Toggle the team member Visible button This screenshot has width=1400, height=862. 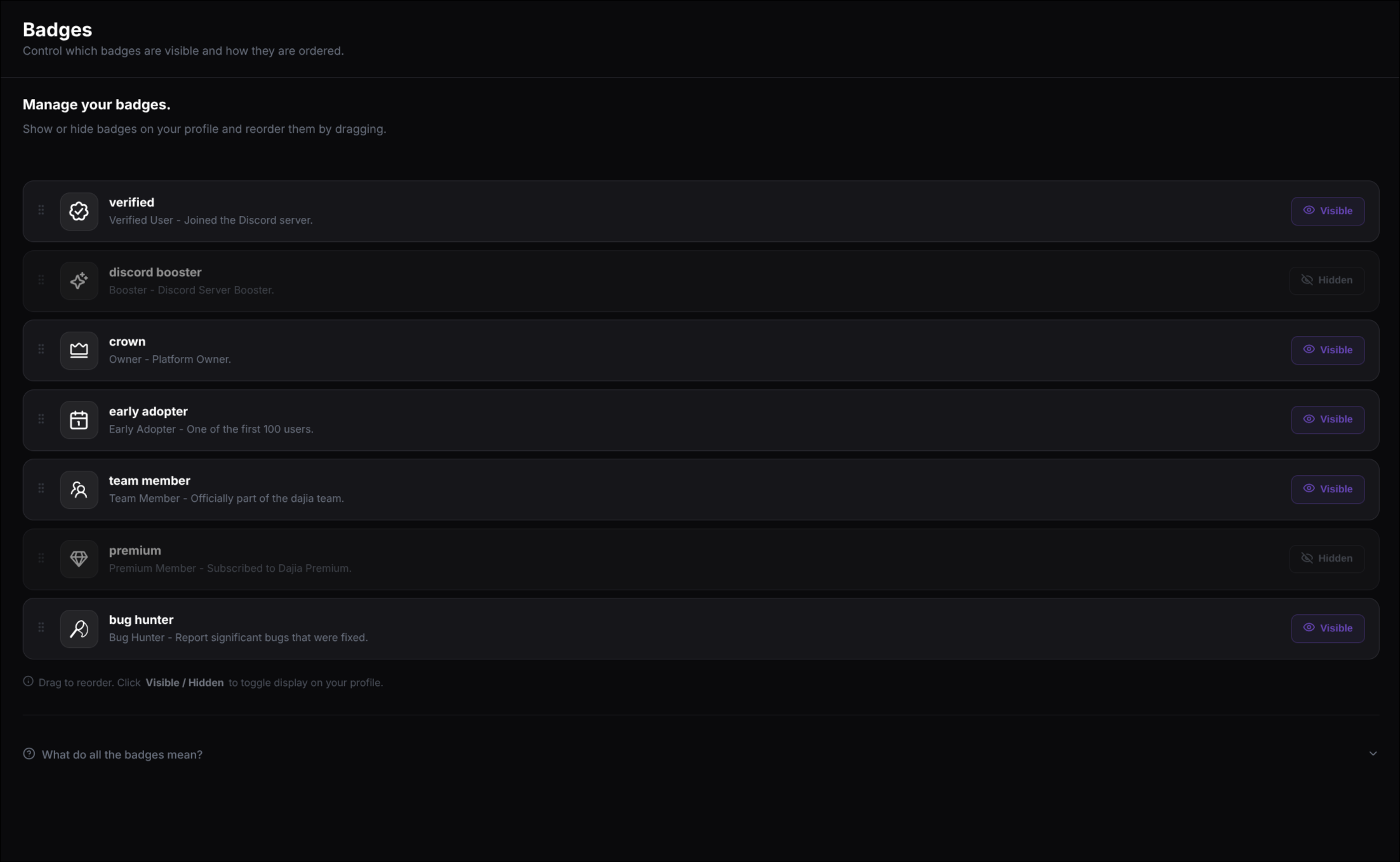tap(1328, 489)
